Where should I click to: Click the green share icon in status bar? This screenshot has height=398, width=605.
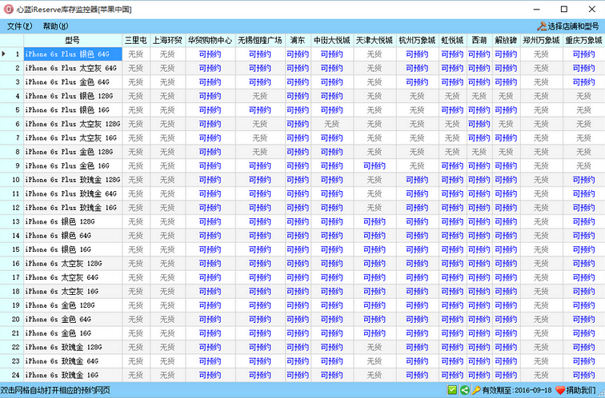465,390
